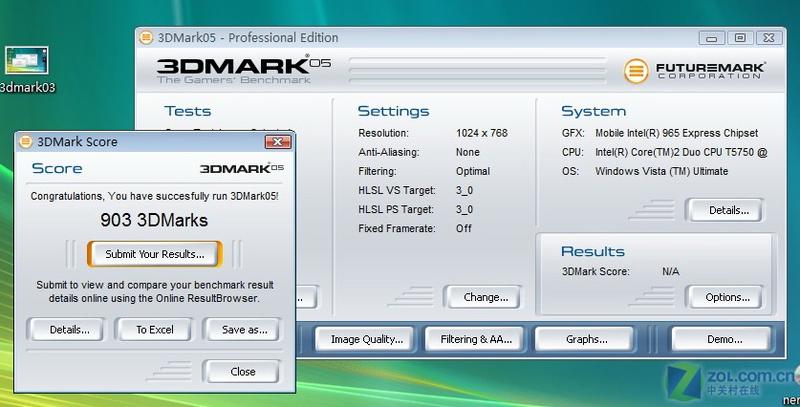Image resolution: width=800 pixels, height=407 pixels.
Task: Click the 3DMARK05 logo in main window
Action: tap(244, 69)
